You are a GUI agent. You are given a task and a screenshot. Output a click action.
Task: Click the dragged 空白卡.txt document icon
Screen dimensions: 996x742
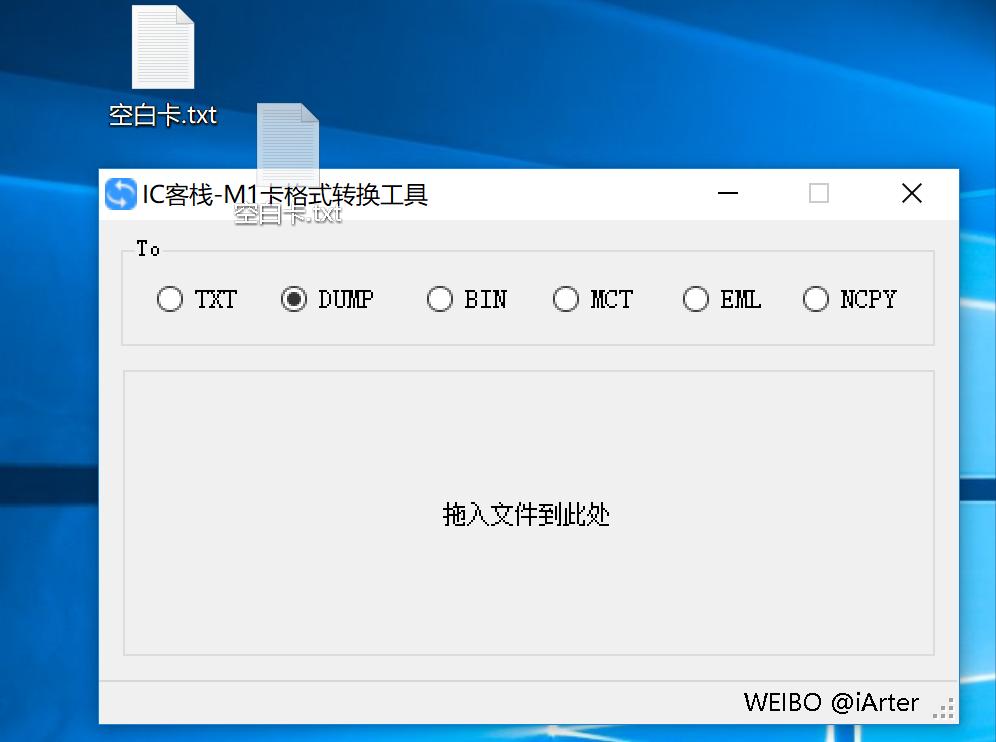[288, 145]
